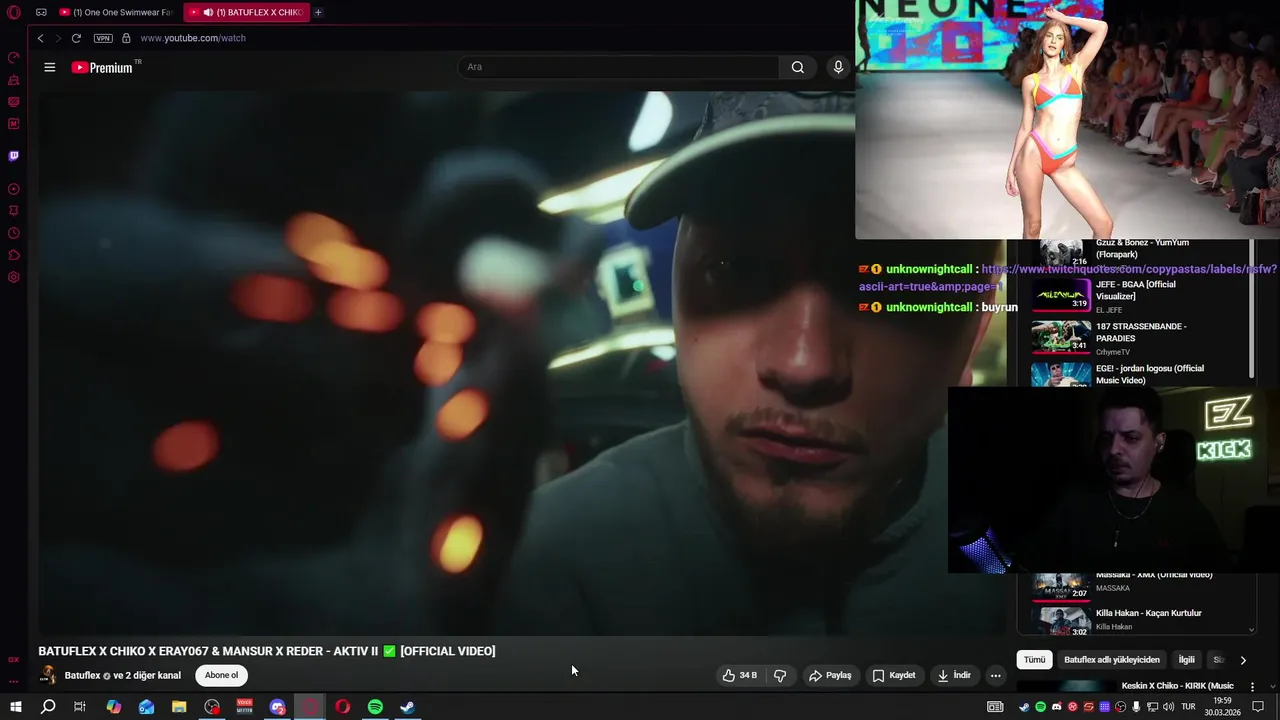Image resolution: width=1280 pixels, height=720 pixels.
Task: Reload the YouTube page
Action: point(76,38)
